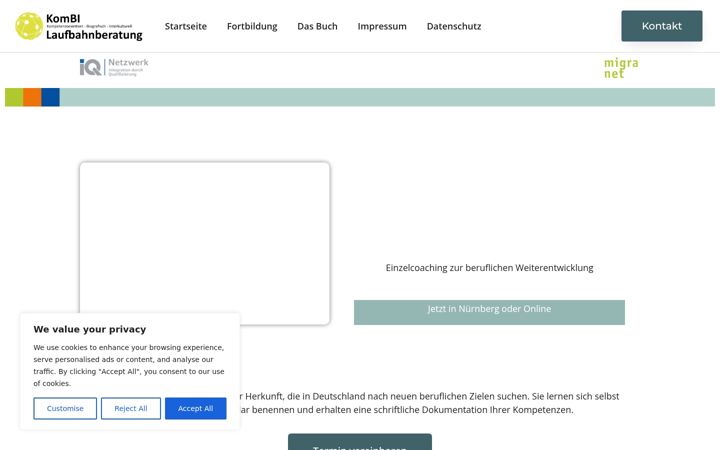Click 'Jetzt in Nürnberg oder Online' banner

pyautogui.click(x=489, y=312)
